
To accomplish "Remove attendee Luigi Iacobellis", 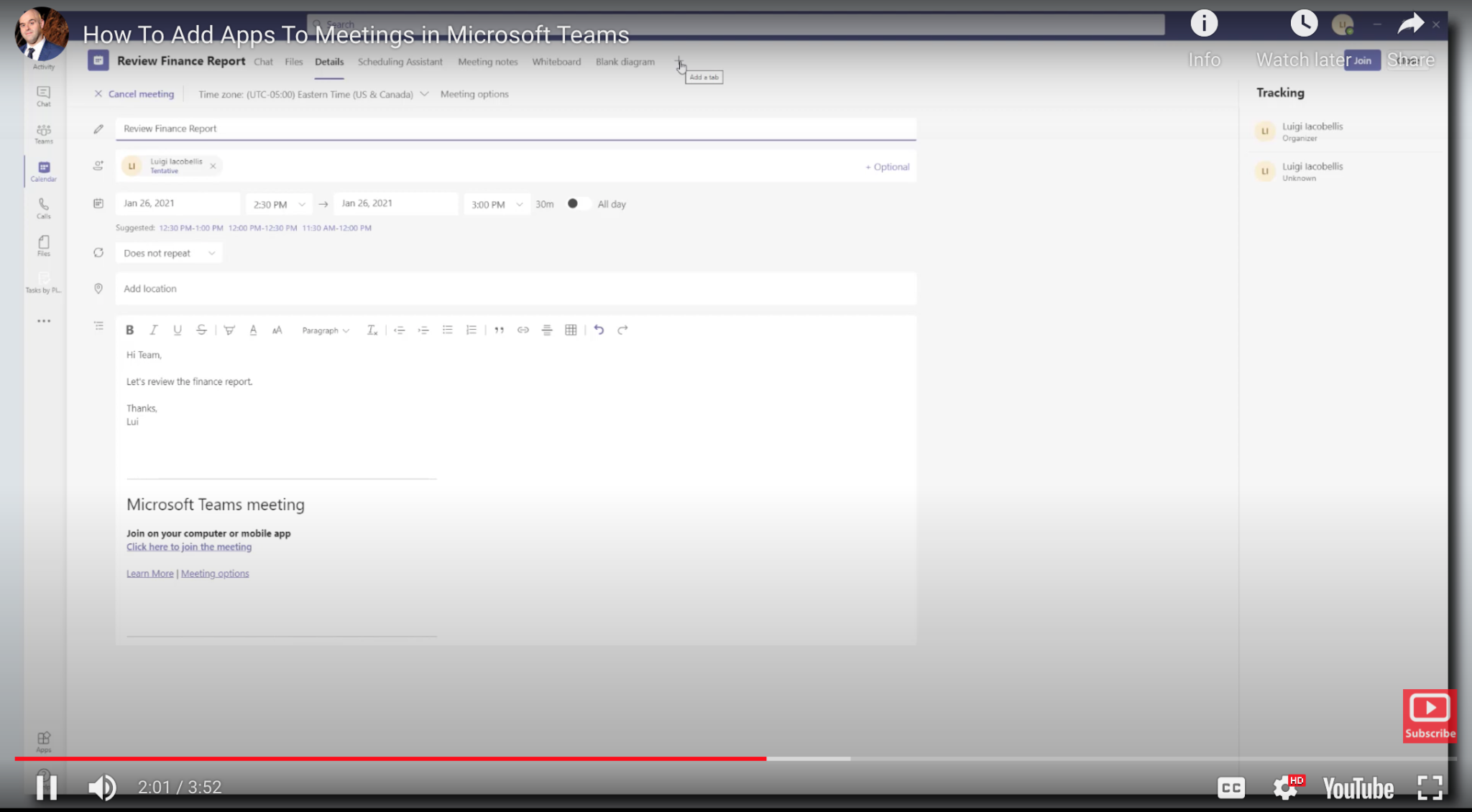I will pos(213,166).
